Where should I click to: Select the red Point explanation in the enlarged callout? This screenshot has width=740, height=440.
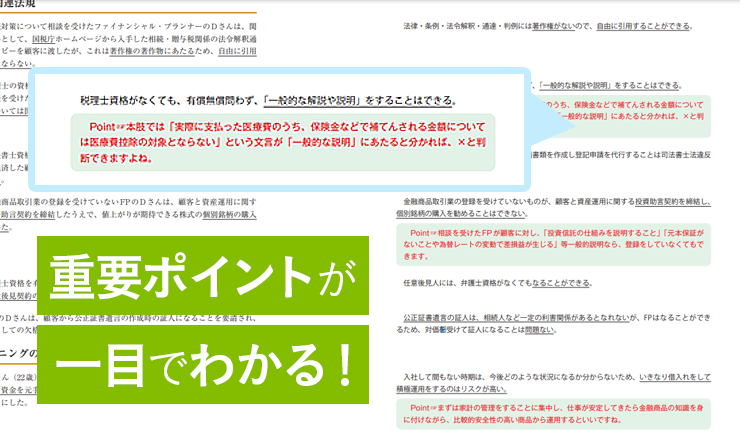[x=290, y=142]
